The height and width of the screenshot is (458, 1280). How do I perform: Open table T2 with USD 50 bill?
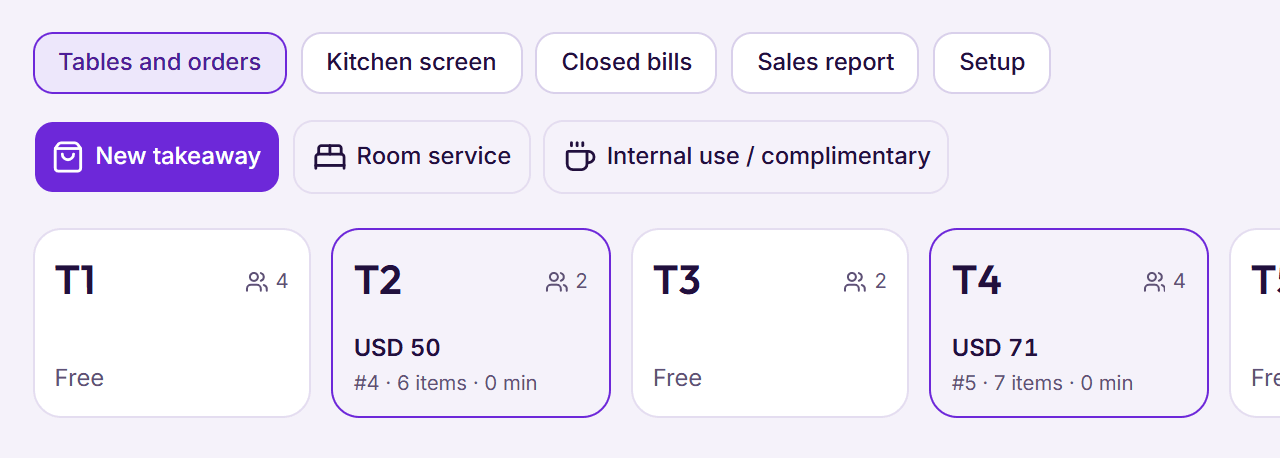pos(471,323)
